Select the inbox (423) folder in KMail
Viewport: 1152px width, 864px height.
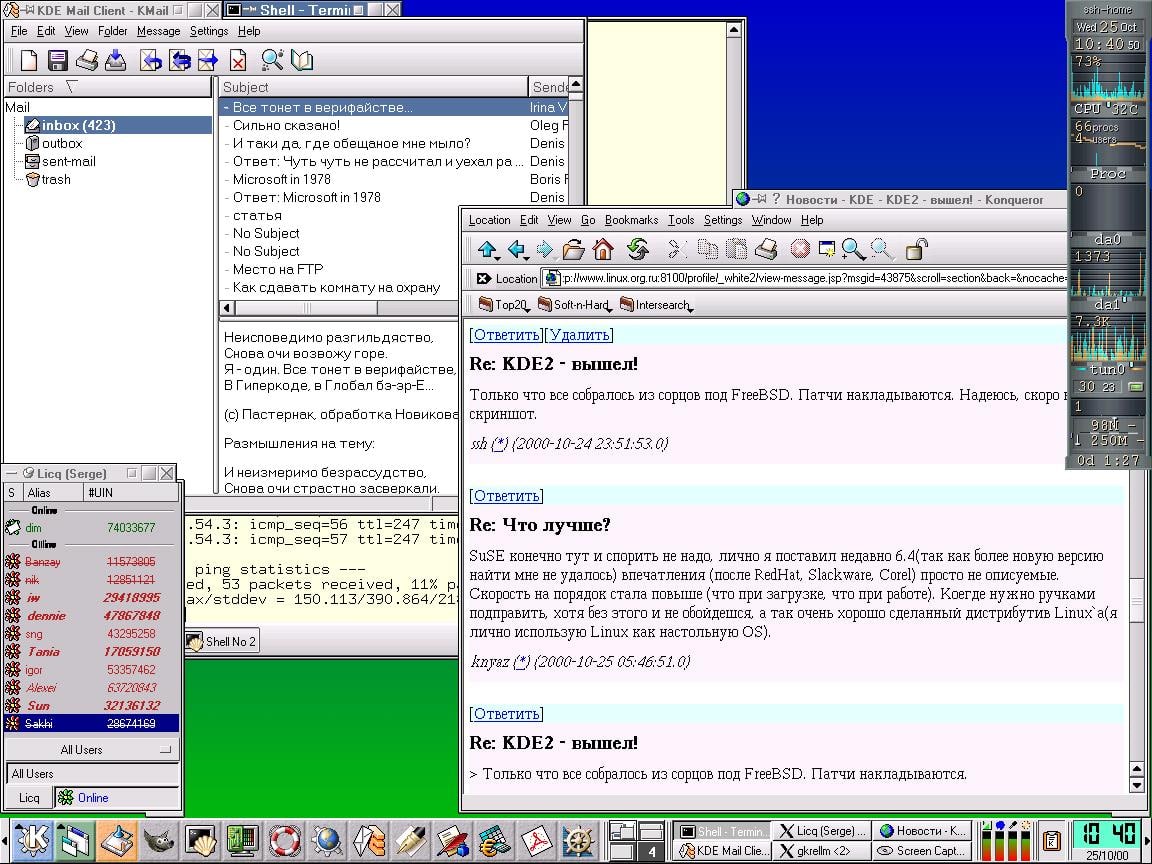tap(118, 125)
